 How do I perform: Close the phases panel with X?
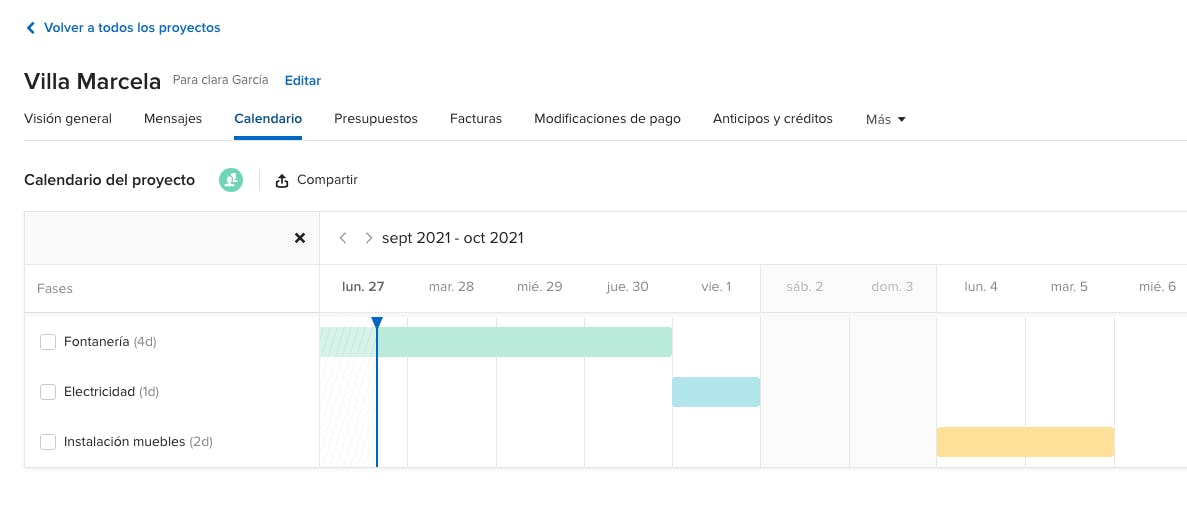(x=300, y=238)
